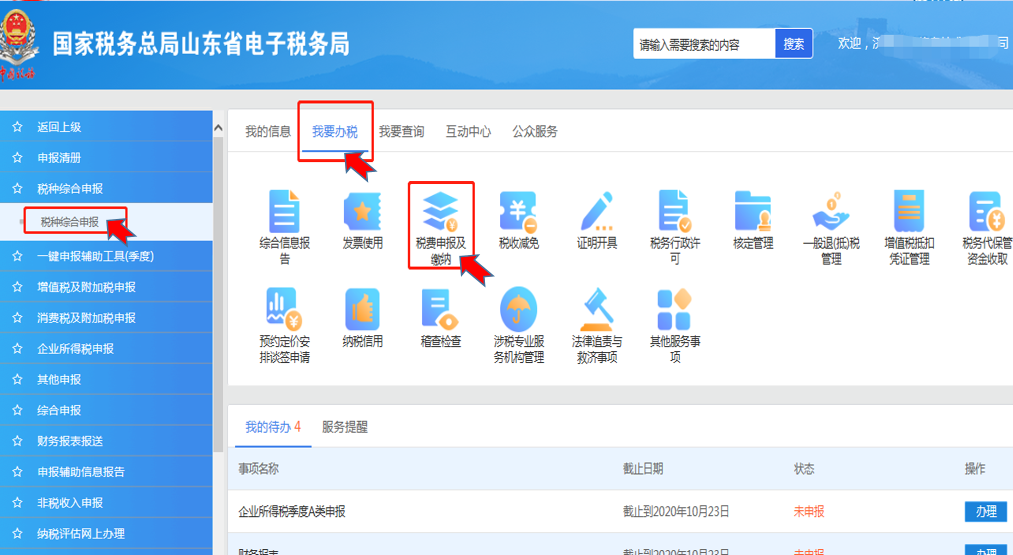The height and width of the screenshot is (555, 1013).
Task: Switch to the 我要查询 tab
Action: [401, 132]
